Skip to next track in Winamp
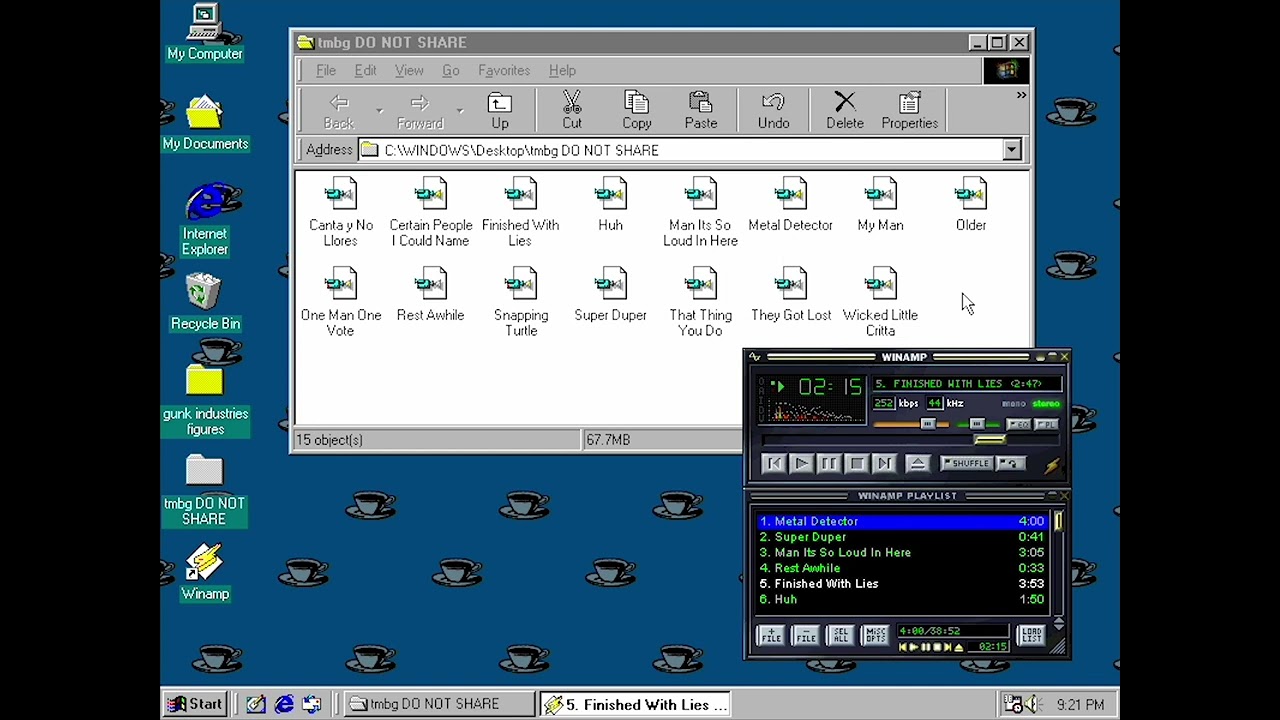The height and width of the screenshot is (720, 1280). coord(885,464)
